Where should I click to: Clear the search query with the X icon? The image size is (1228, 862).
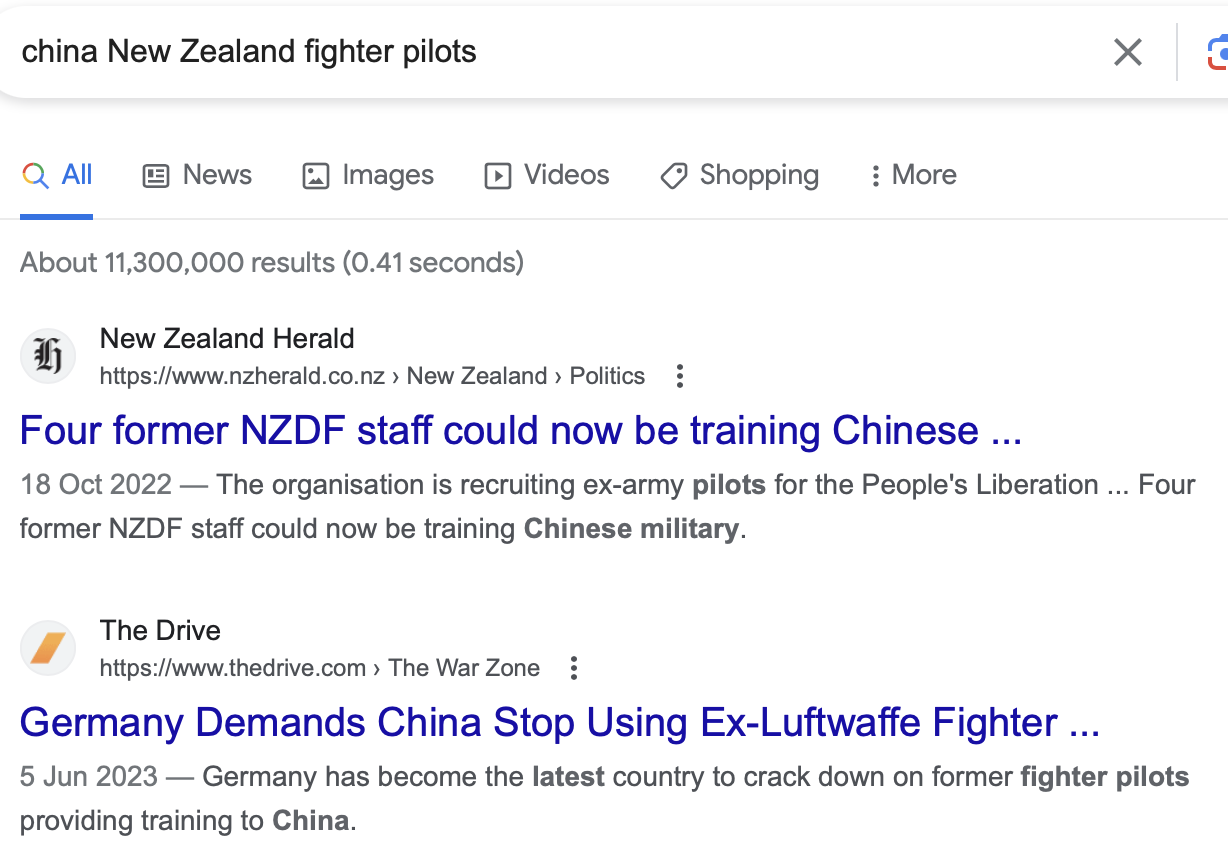pos(1127,52)
